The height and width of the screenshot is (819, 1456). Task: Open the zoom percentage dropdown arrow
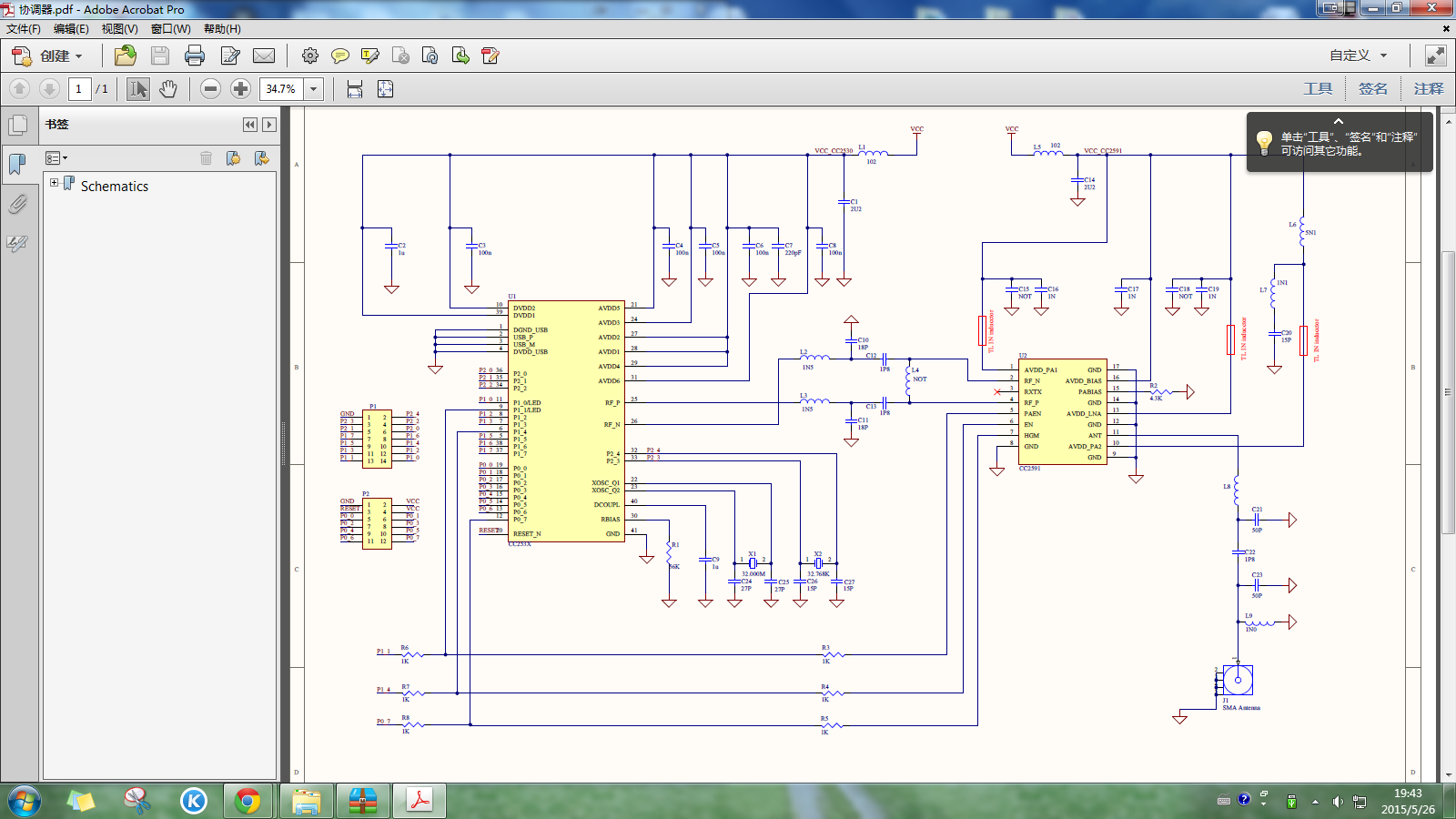click(314, 89)
